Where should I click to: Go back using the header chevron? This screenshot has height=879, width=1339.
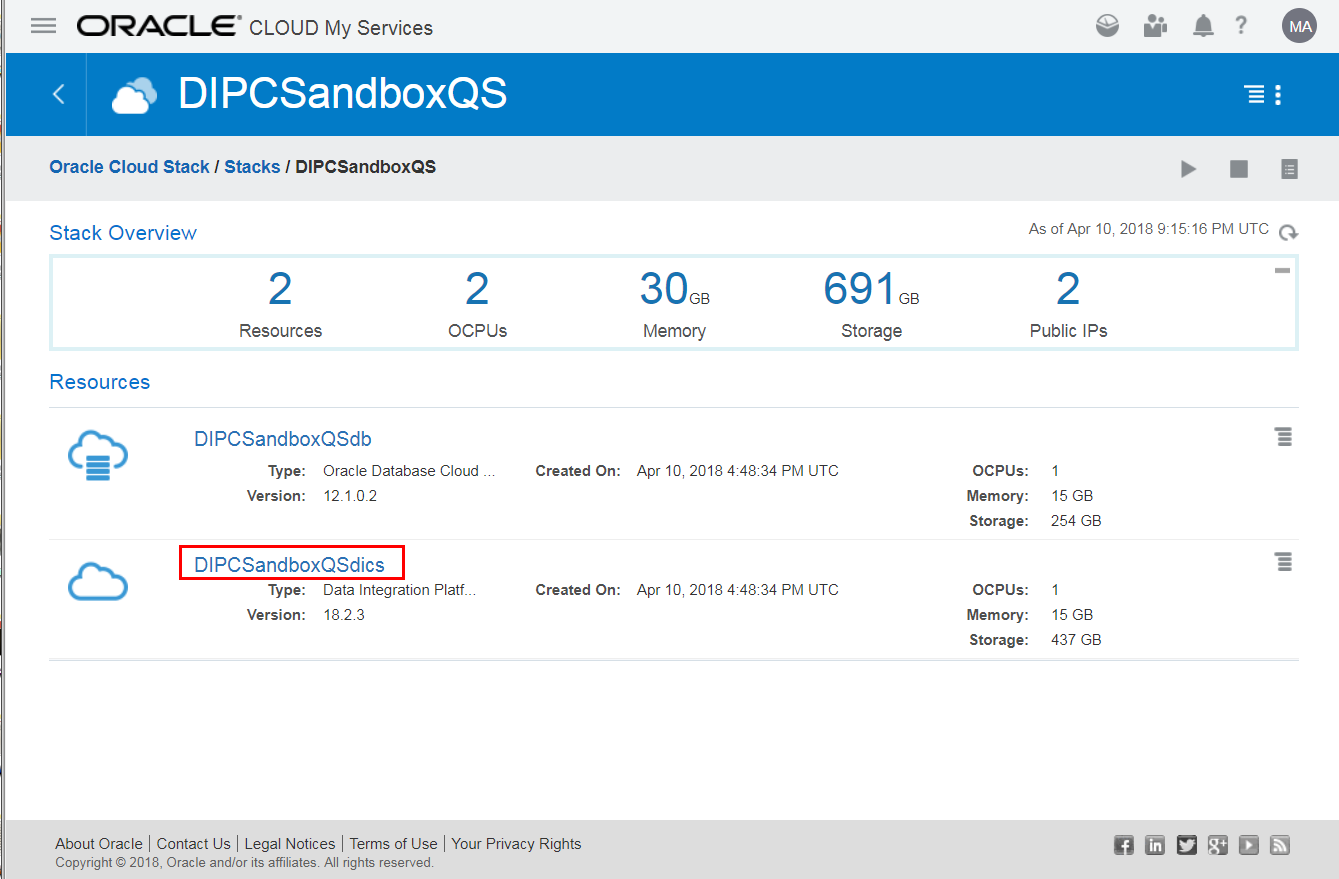pyautogui.click(x=58, y=94)
